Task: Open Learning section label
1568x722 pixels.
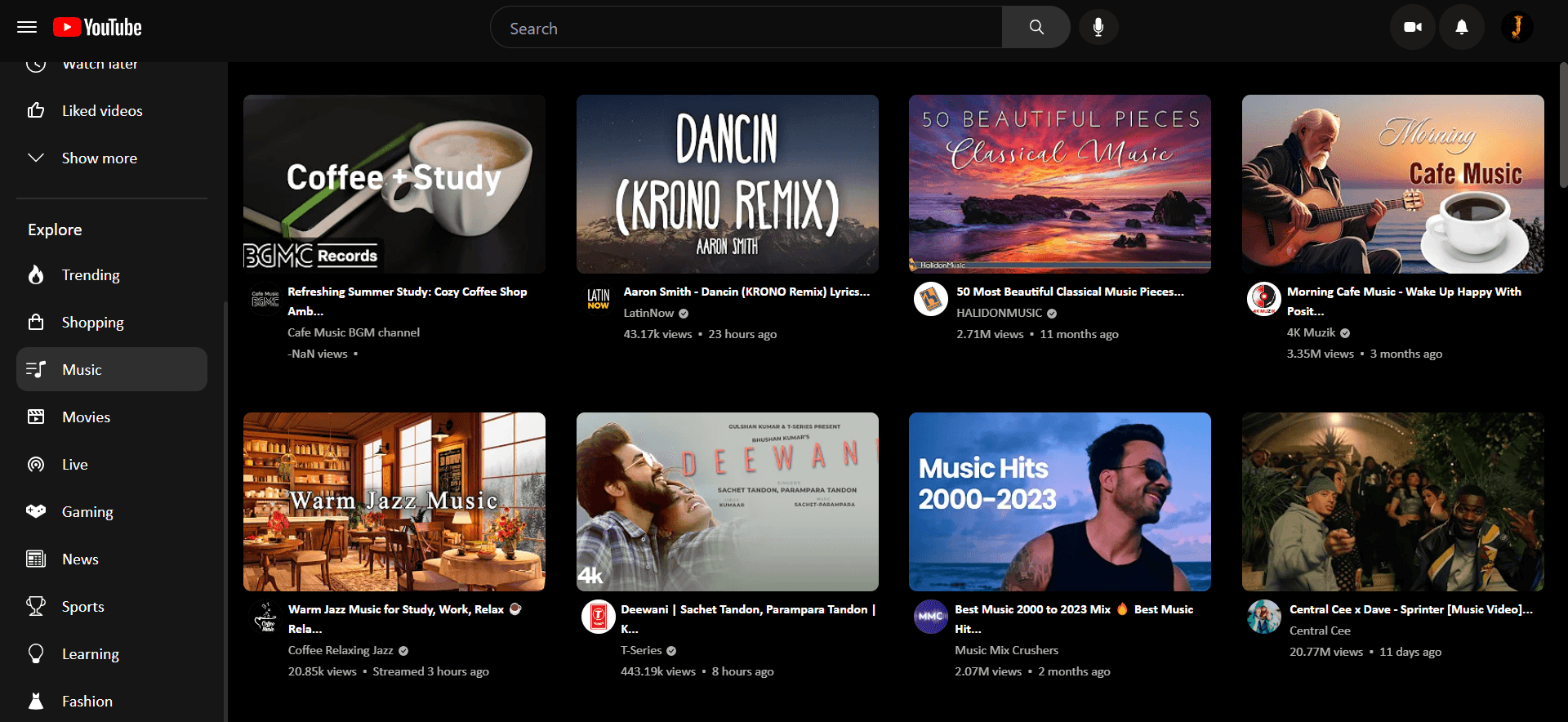Action: (x=90, y=653)
